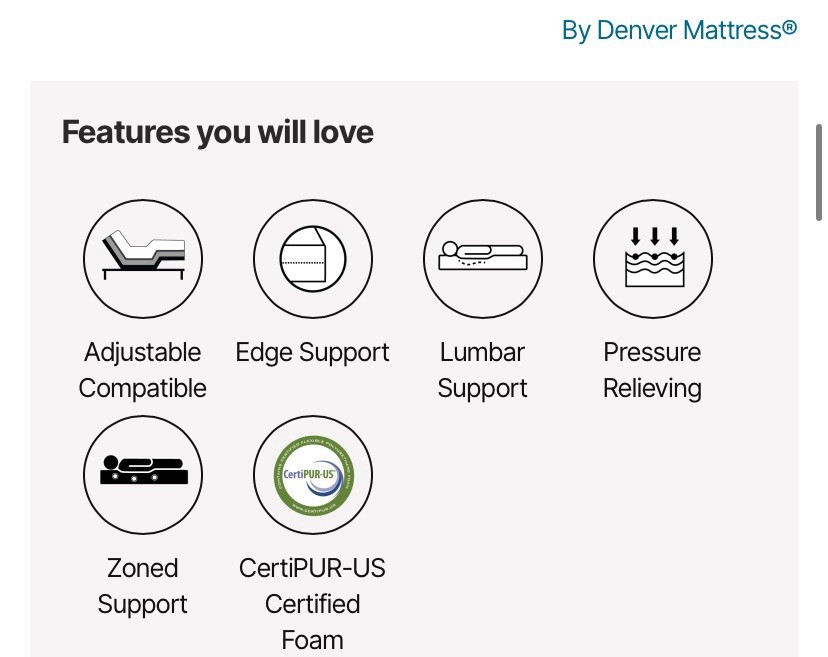The image size is (828, 657).
Task: Click the "Pressure Relieving" label text
Action: (653, 370)
